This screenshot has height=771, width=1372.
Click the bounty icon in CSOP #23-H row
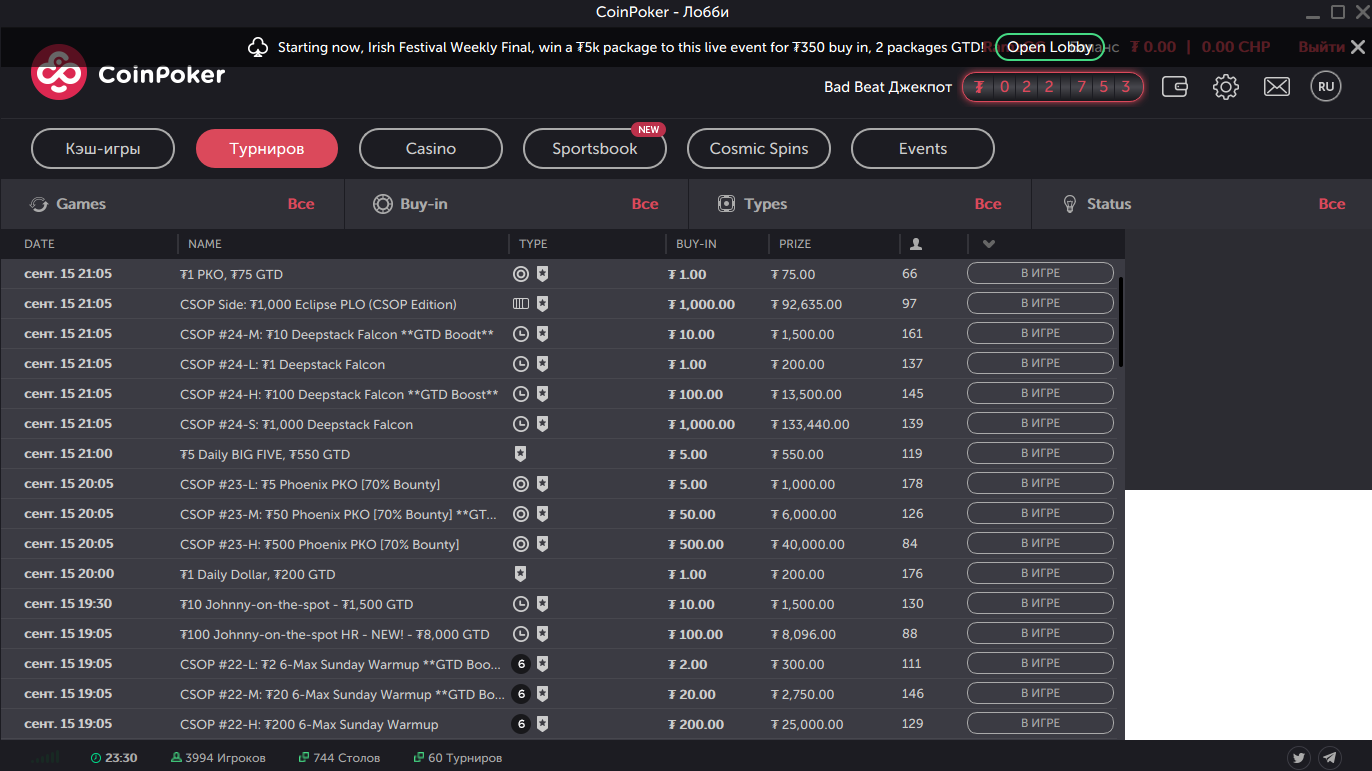521,544
